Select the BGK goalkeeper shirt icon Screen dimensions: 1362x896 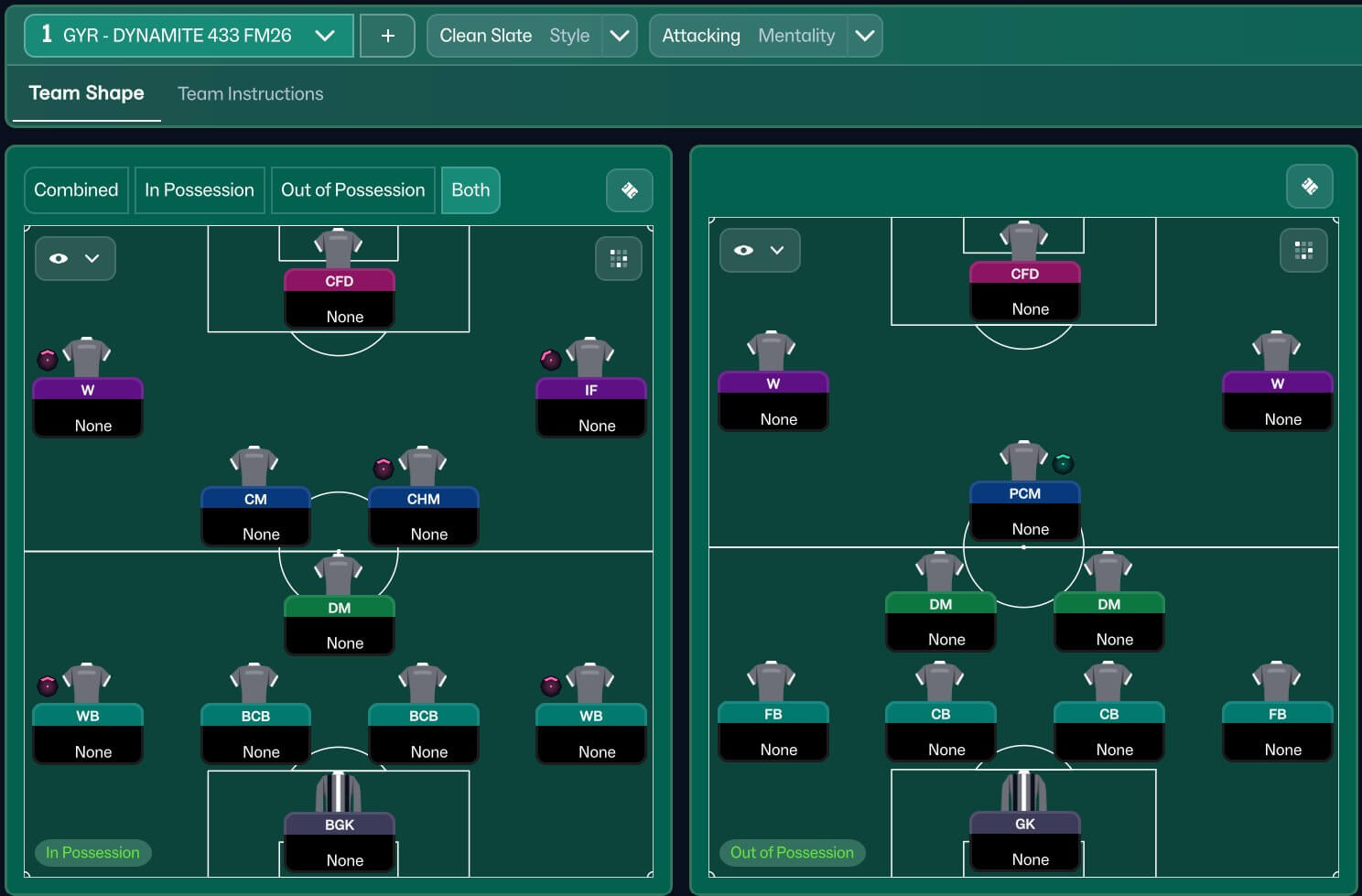pos(339,793)
